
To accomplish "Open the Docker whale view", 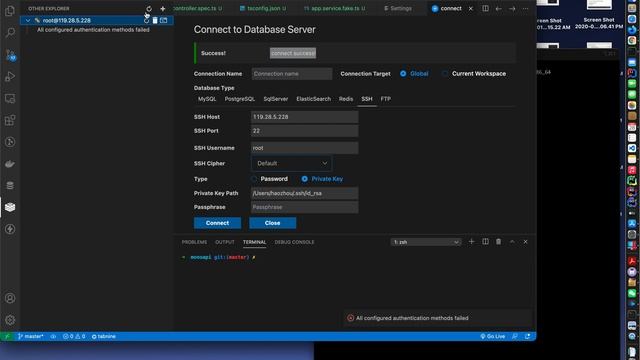I will tap(10, 164).
